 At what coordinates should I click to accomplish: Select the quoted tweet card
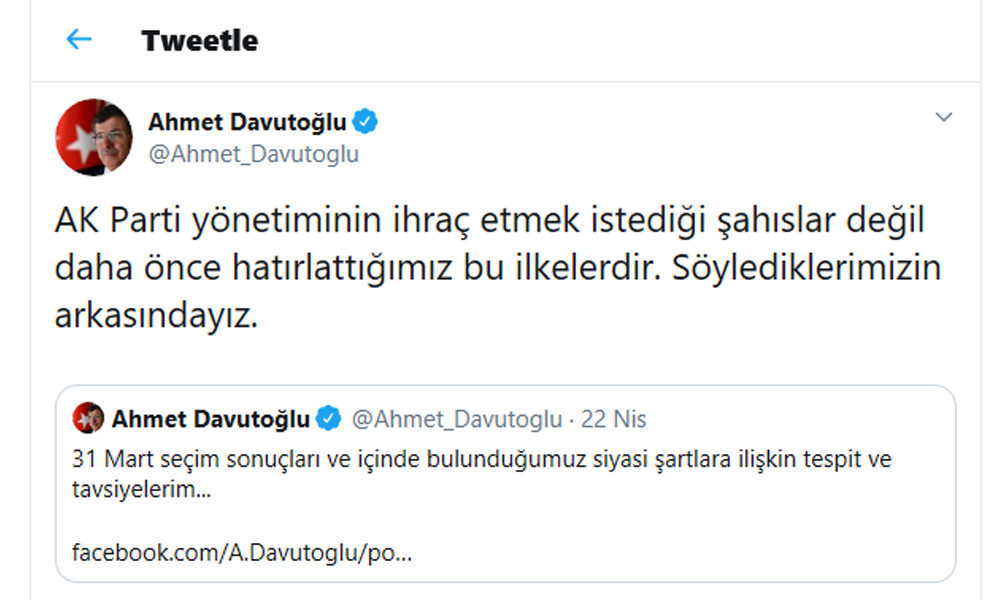500,480
